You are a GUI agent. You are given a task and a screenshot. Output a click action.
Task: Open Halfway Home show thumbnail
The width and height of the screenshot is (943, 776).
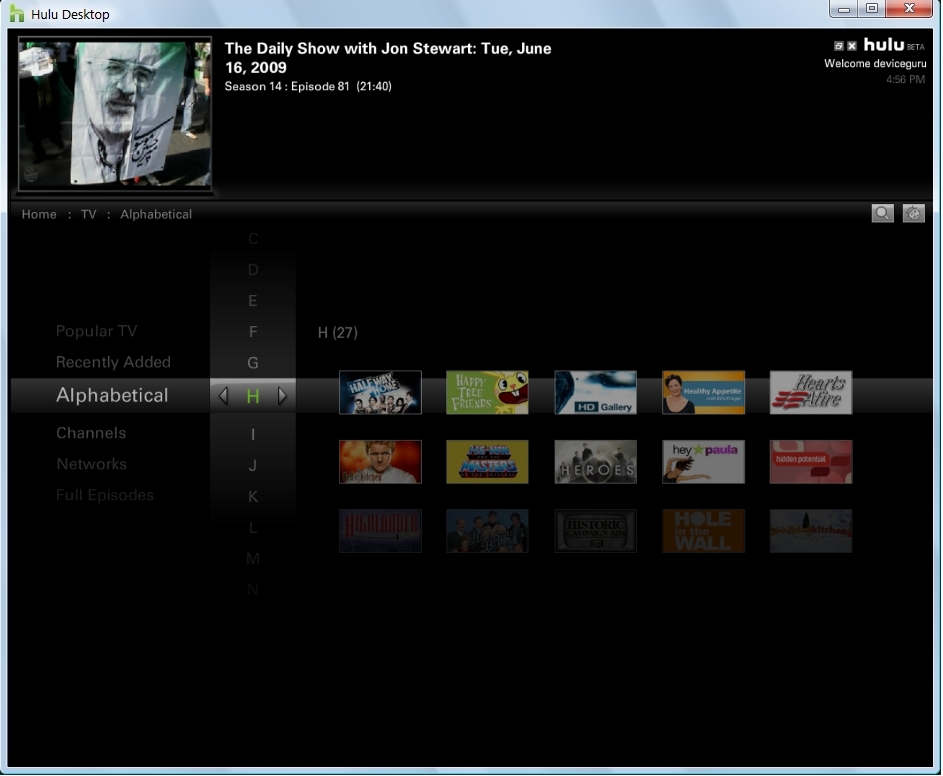[x=380, y=392]
